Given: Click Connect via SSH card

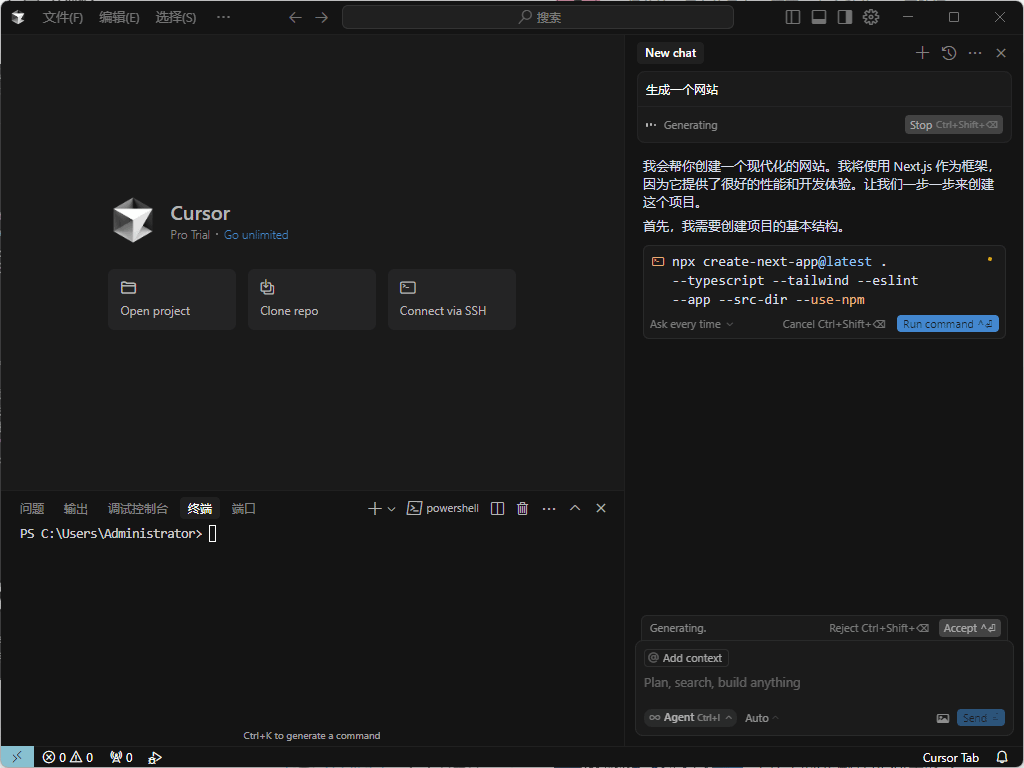Looking at the screenshot, I should pyautogui.click(x=451, y=299).
